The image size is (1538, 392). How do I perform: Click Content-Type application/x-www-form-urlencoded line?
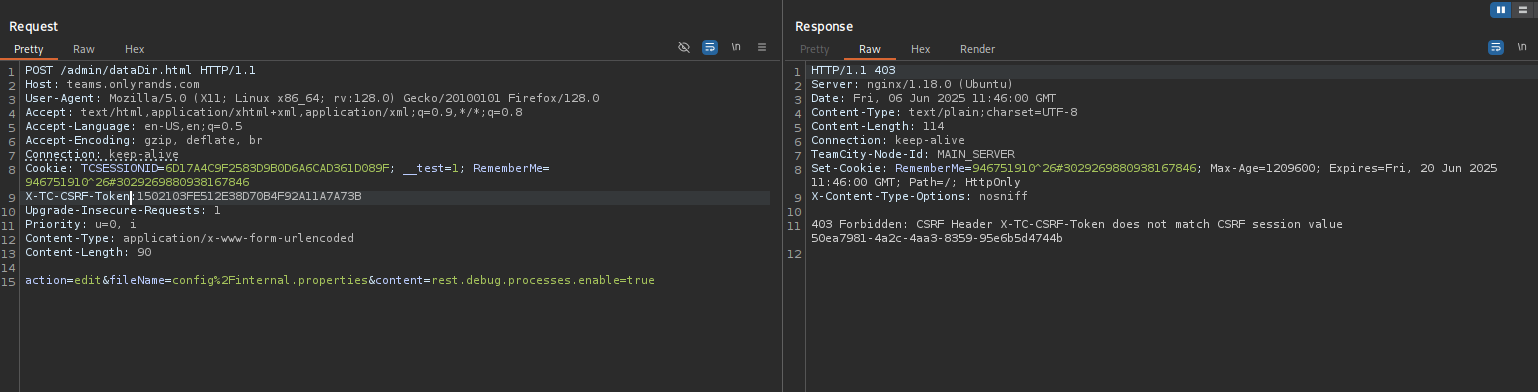click(189, 238)
